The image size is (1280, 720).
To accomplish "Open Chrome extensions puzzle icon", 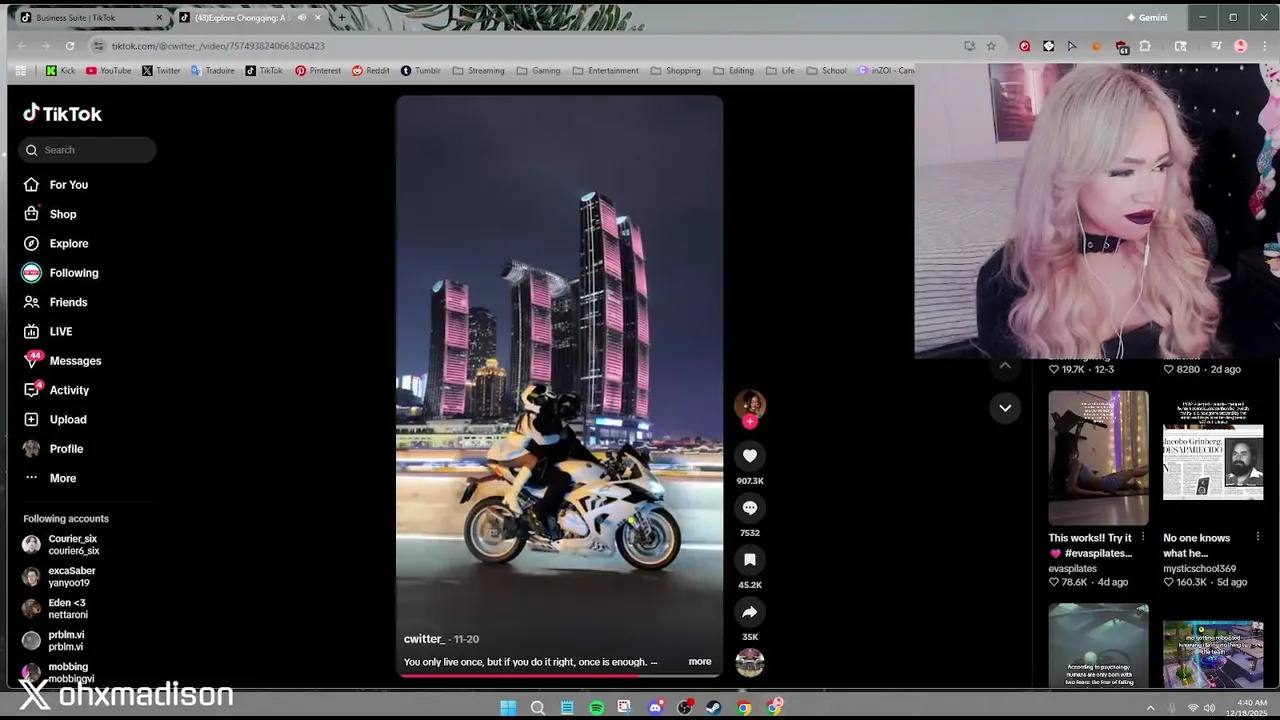I will pyautogui.click(x=1145, y=46).
